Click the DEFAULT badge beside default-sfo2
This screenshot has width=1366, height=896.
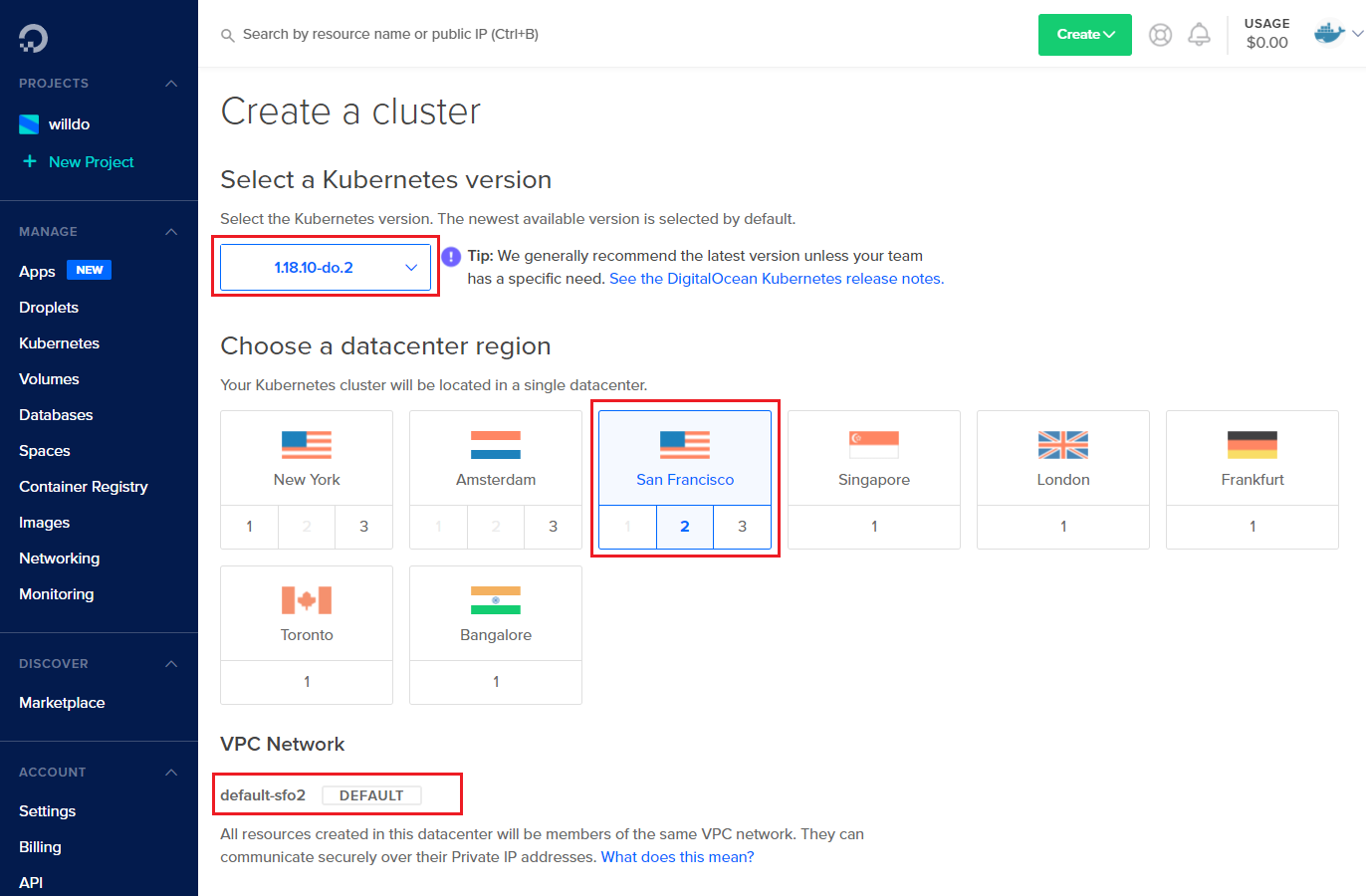[371, 795]
